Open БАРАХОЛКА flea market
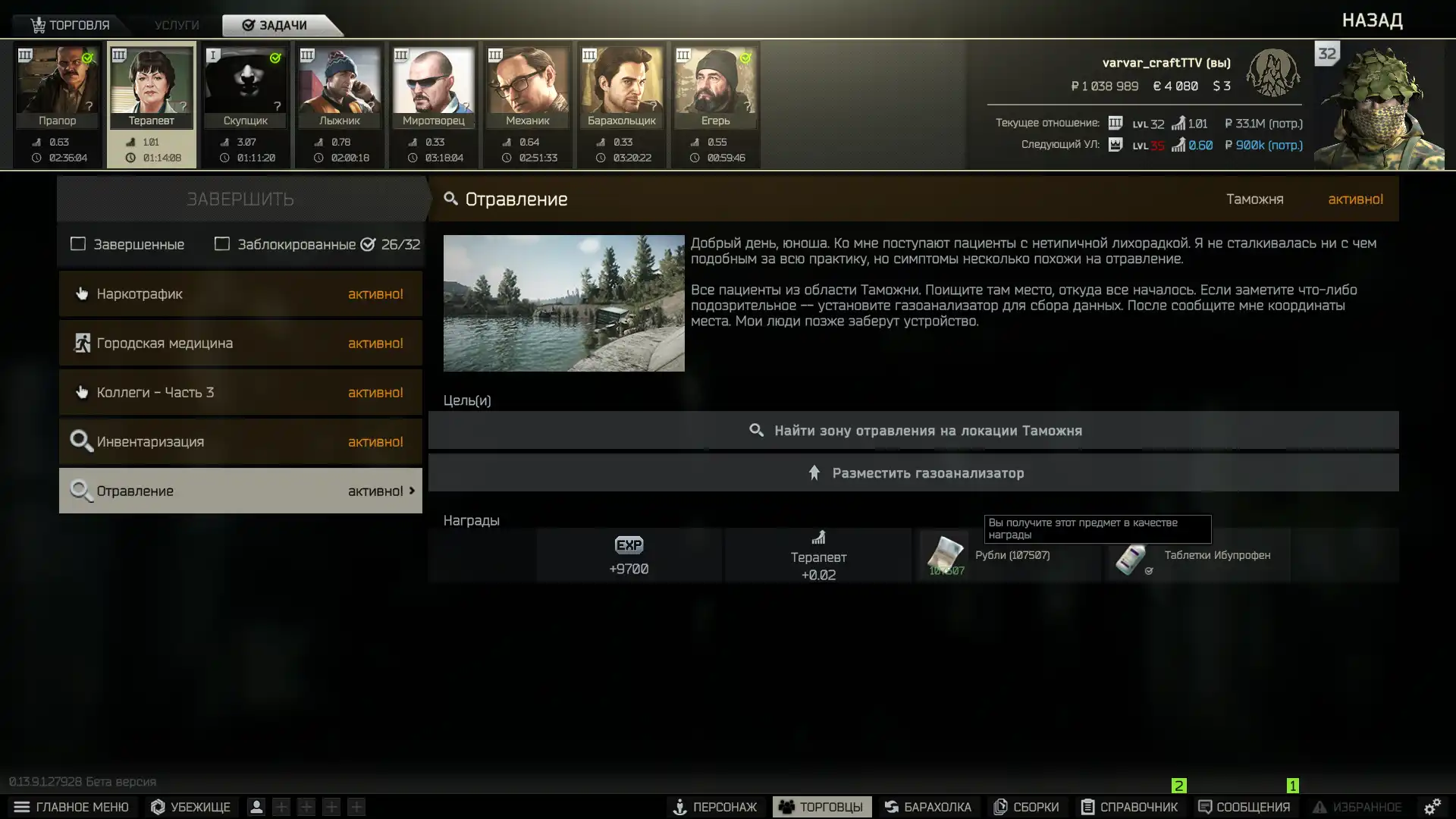This screenshot has width=1456, height=819. [x=928, y=807]
